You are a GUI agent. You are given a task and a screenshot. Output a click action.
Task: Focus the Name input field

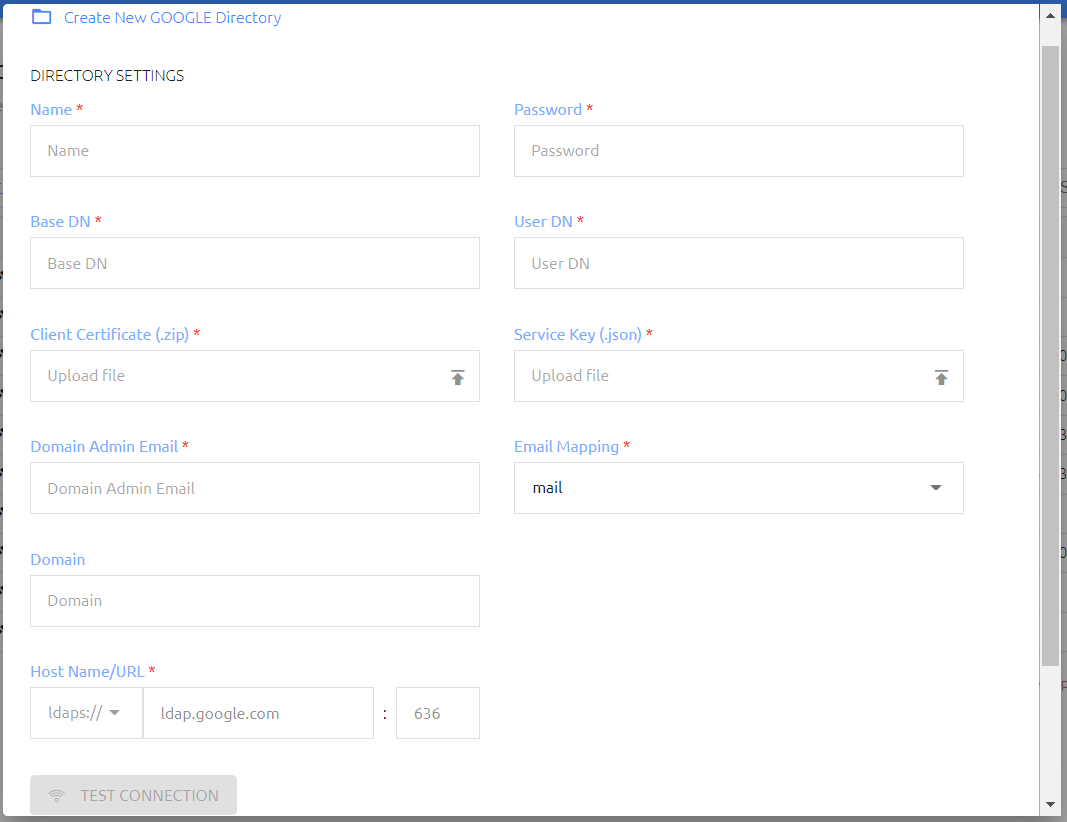255,151
